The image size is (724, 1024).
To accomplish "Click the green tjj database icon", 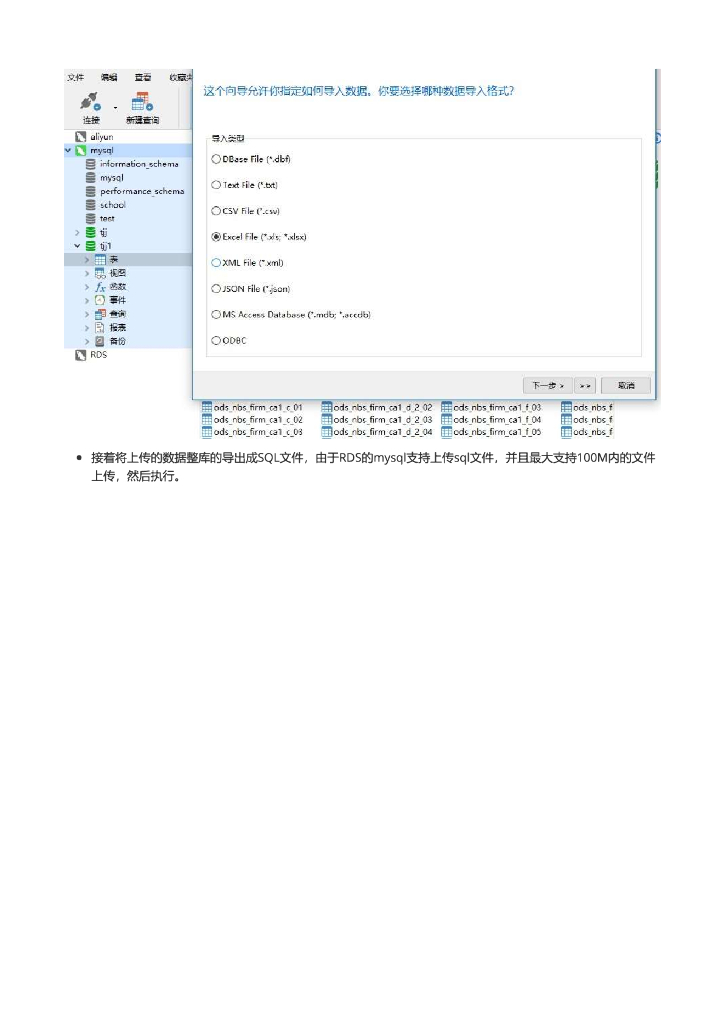I will tap(91, 232).
